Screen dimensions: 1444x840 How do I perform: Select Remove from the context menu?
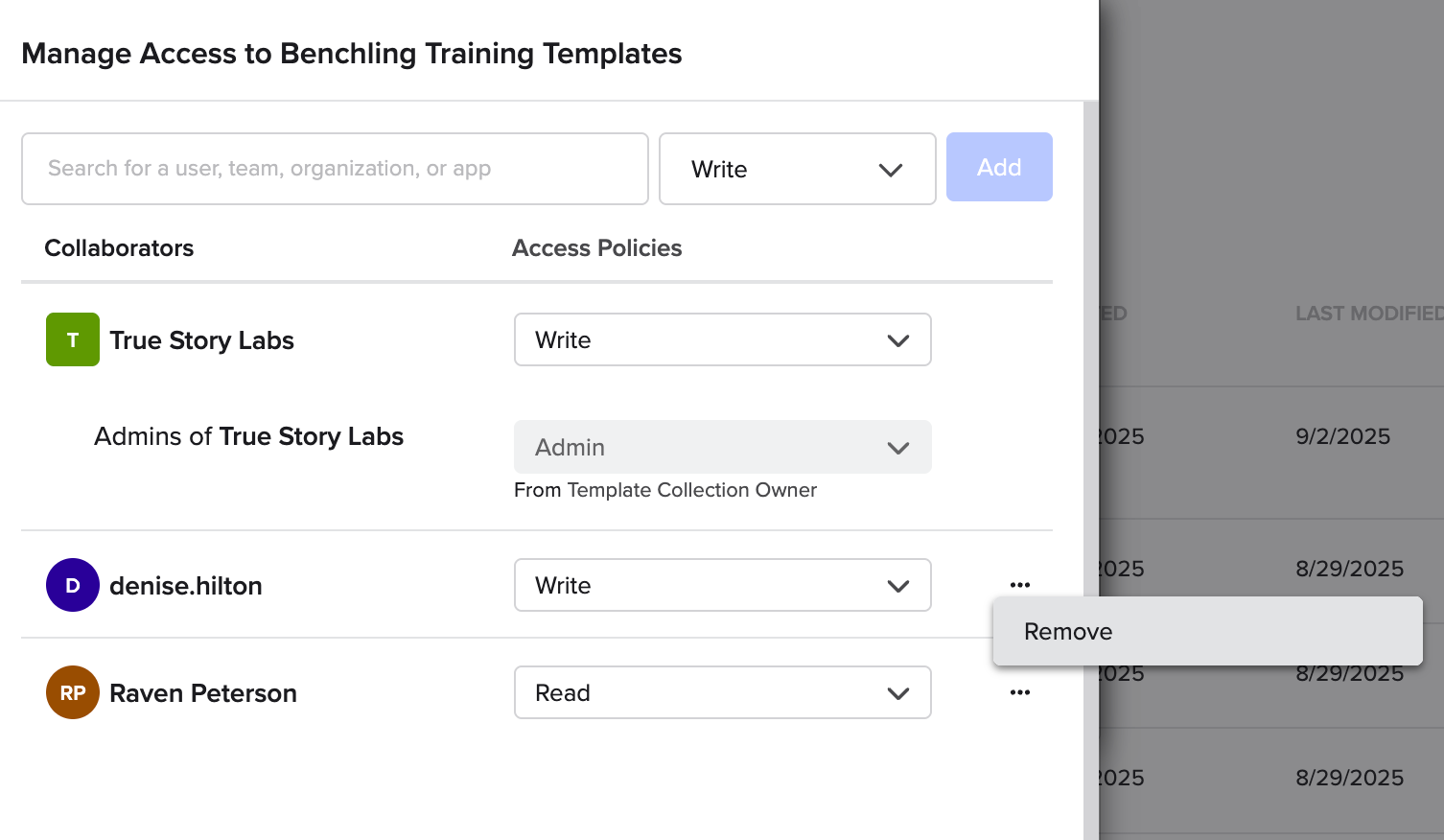click(1068, 632)
